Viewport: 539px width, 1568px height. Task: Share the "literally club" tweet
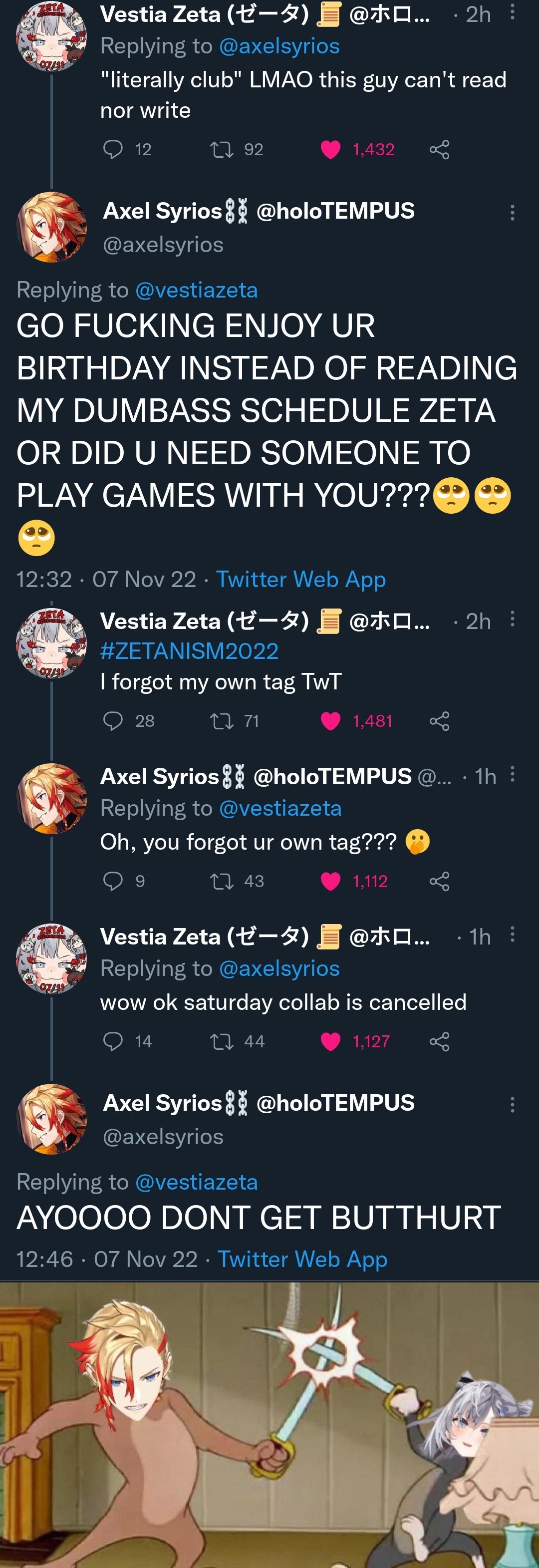tap(439, 149)
